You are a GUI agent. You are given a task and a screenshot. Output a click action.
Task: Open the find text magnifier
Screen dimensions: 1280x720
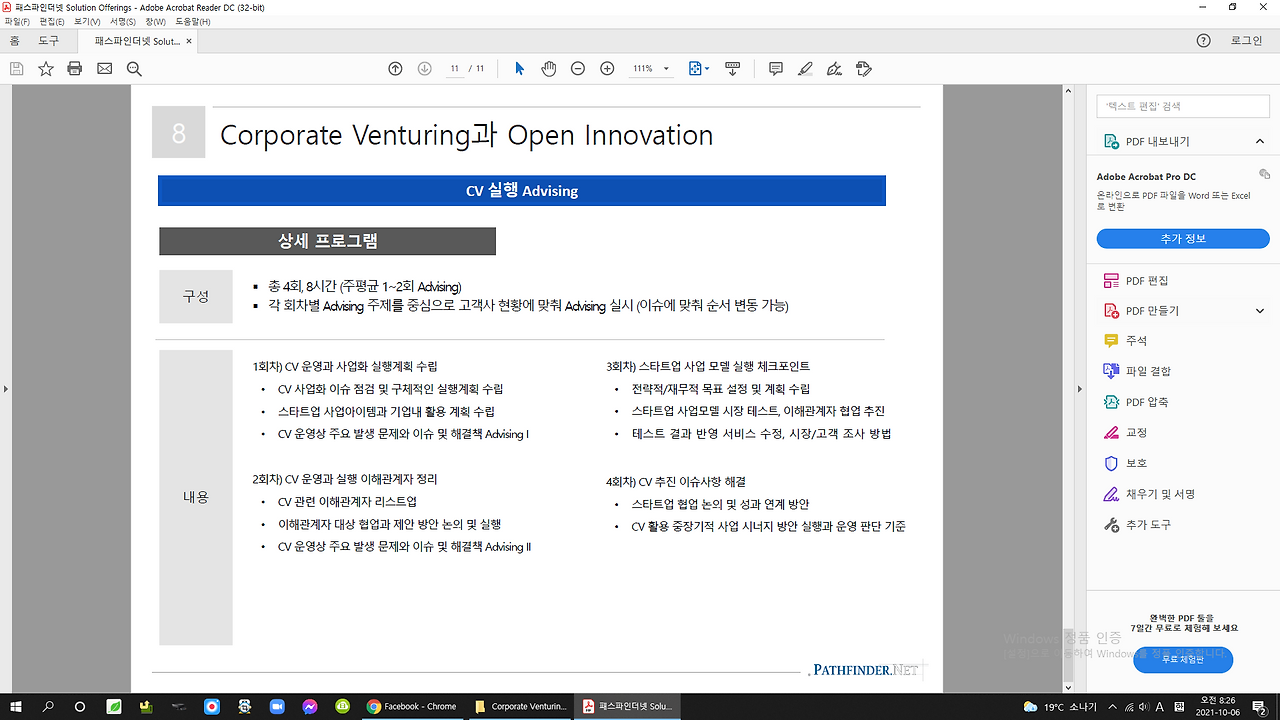pos(134,69)
